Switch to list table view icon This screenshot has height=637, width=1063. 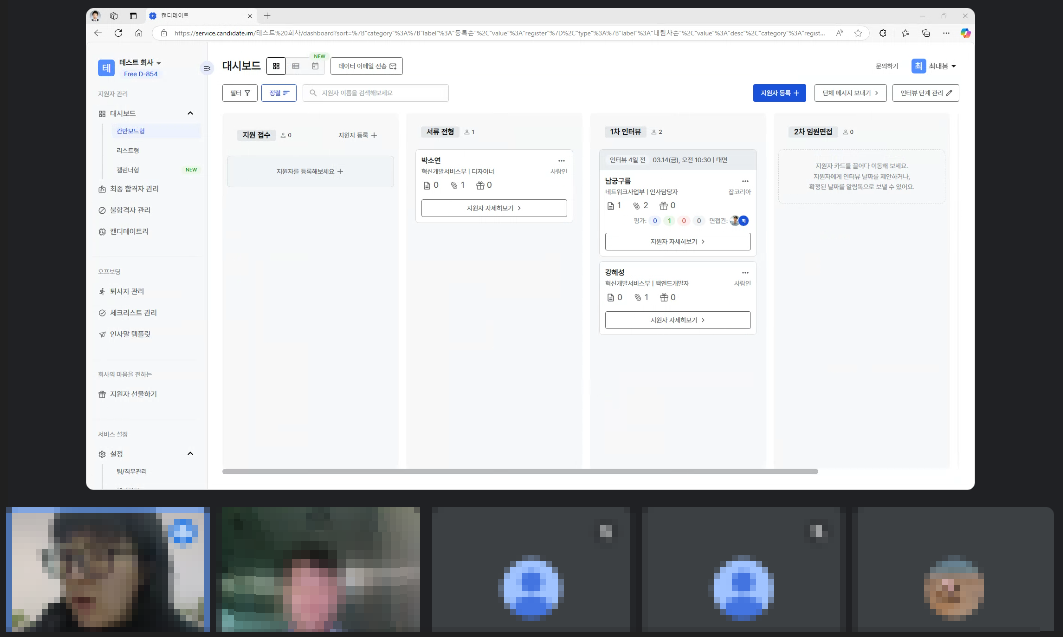pos(296,66)
